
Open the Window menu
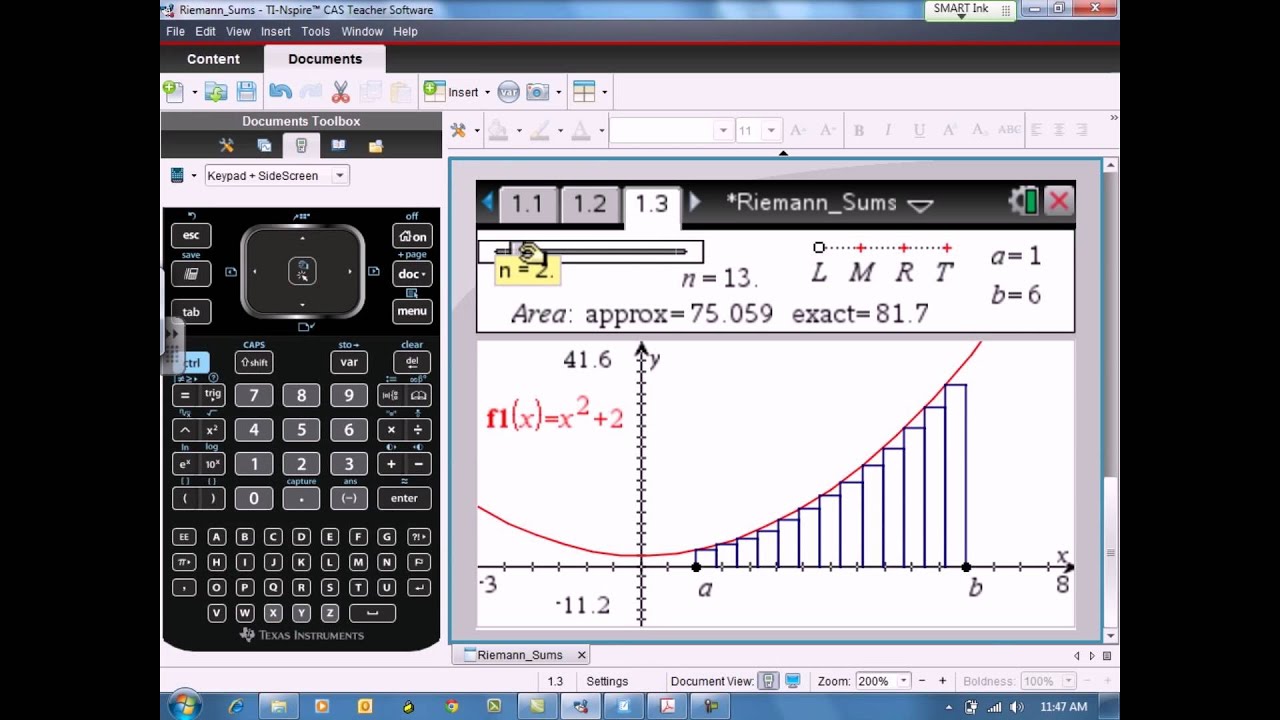click(362, 32)
